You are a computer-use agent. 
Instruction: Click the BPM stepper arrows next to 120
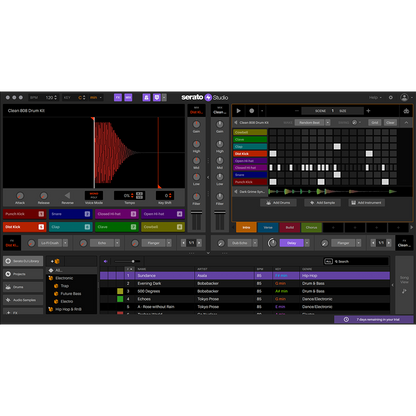[x=55, y=98]
